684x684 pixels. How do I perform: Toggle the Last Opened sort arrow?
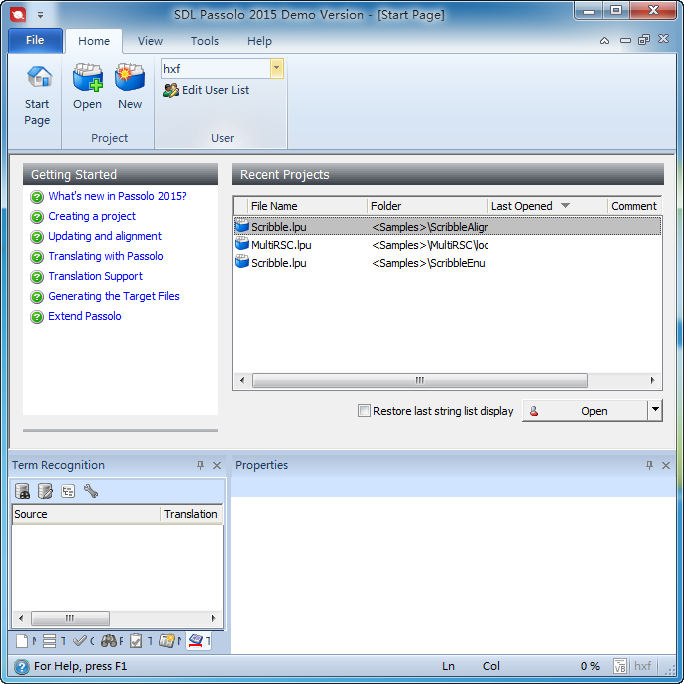565,205
